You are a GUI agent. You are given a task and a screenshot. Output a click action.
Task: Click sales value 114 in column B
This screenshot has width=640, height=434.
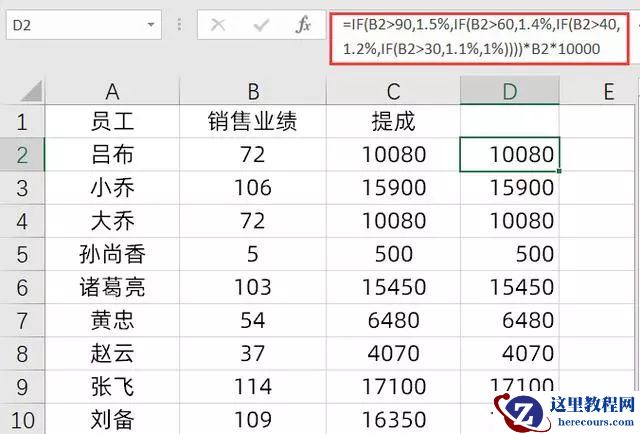pyautogui.click(x=253, y=387)
